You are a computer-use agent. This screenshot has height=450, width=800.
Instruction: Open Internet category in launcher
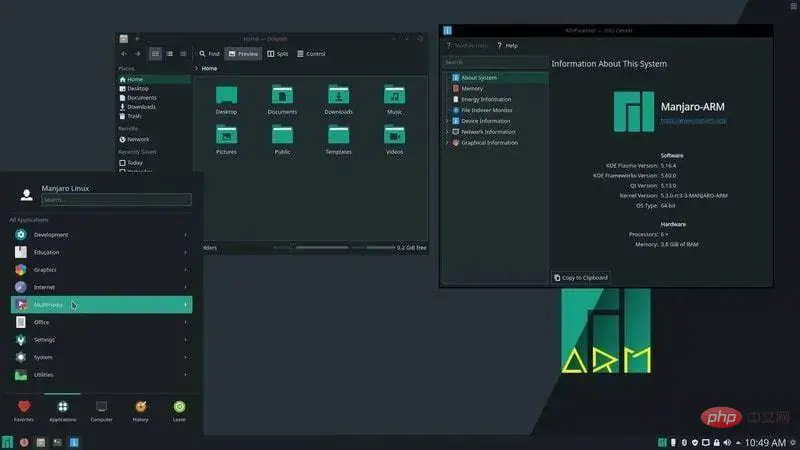102,287
